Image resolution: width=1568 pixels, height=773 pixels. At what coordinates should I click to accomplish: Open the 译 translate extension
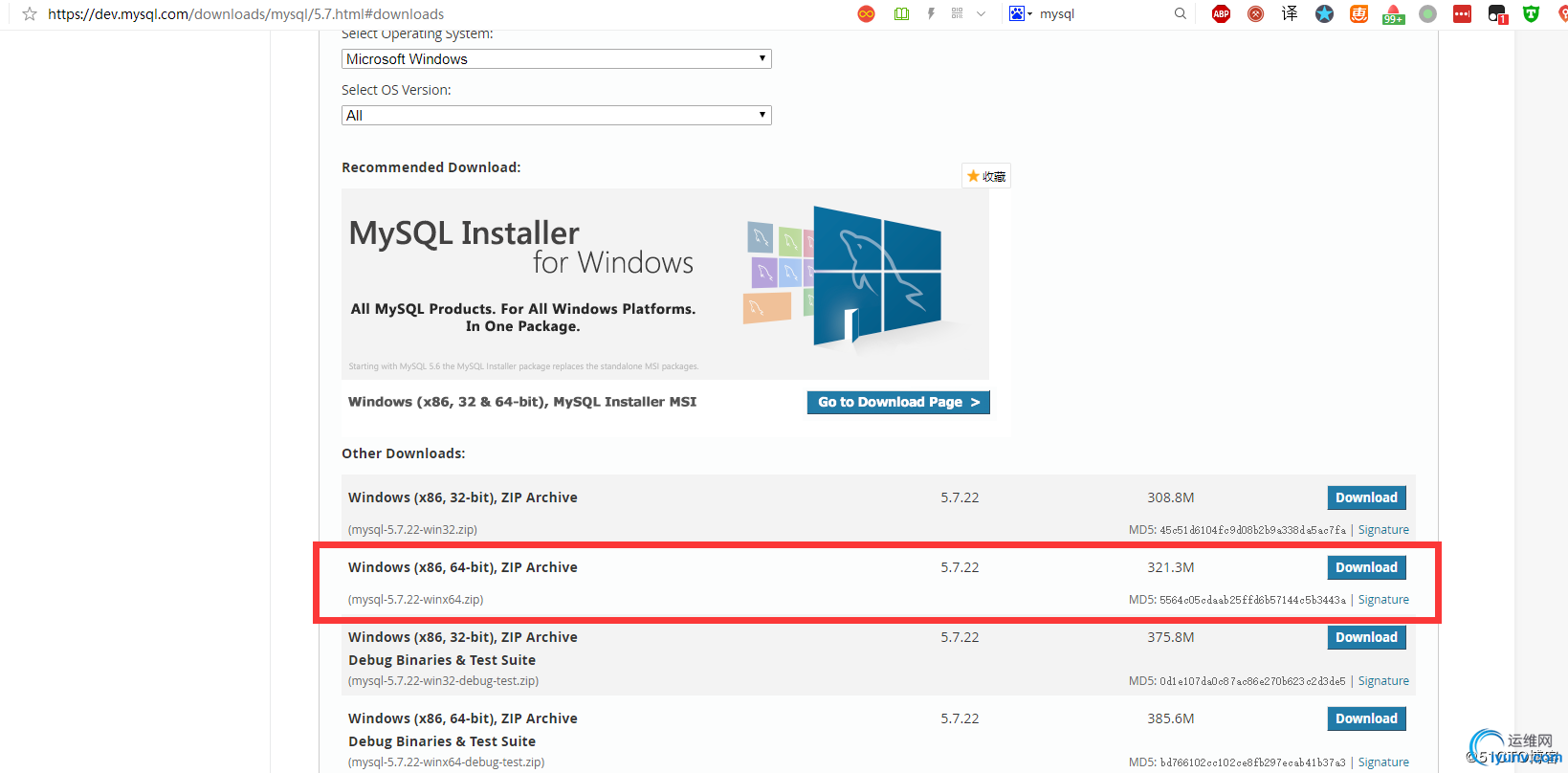[1290, 13]
